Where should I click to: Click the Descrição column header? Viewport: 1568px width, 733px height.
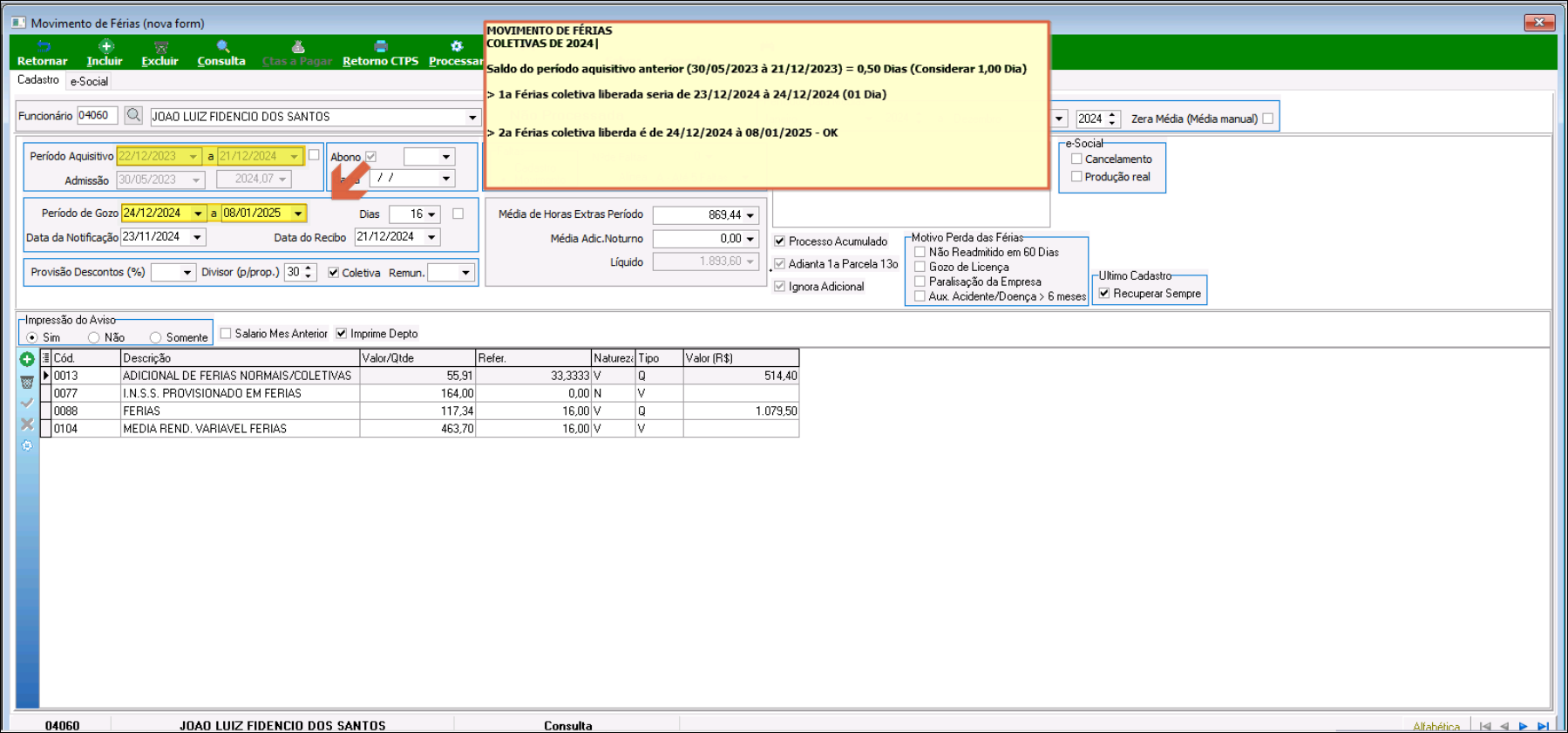pos(240,357)
